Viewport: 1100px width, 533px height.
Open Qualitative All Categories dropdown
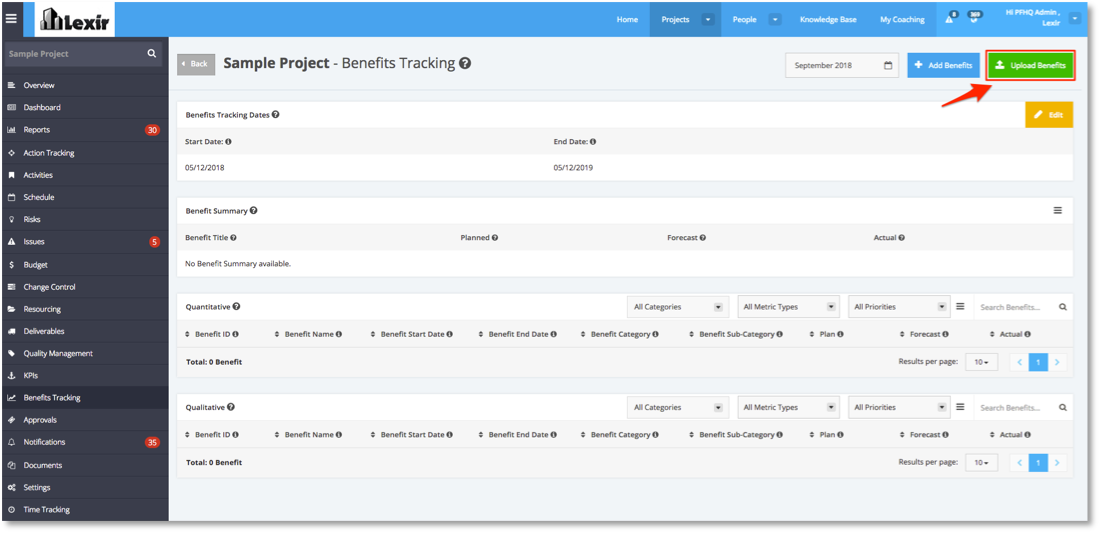677,407
